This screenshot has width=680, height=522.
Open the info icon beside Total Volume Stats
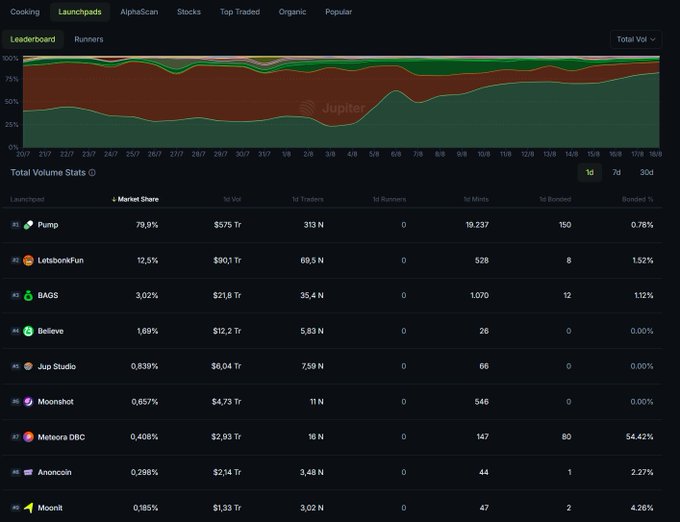pos(92,173)
